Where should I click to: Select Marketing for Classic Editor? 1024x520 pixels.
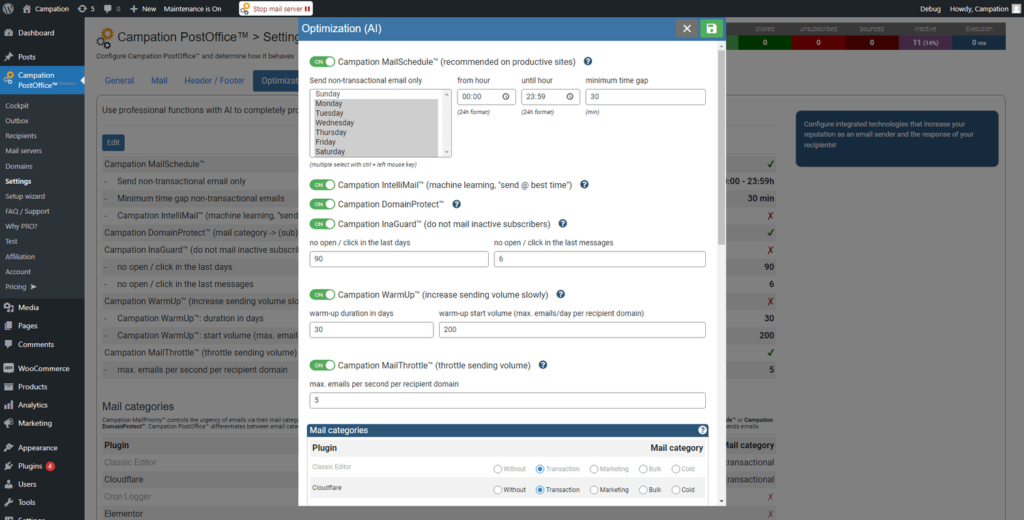[594, 469]
